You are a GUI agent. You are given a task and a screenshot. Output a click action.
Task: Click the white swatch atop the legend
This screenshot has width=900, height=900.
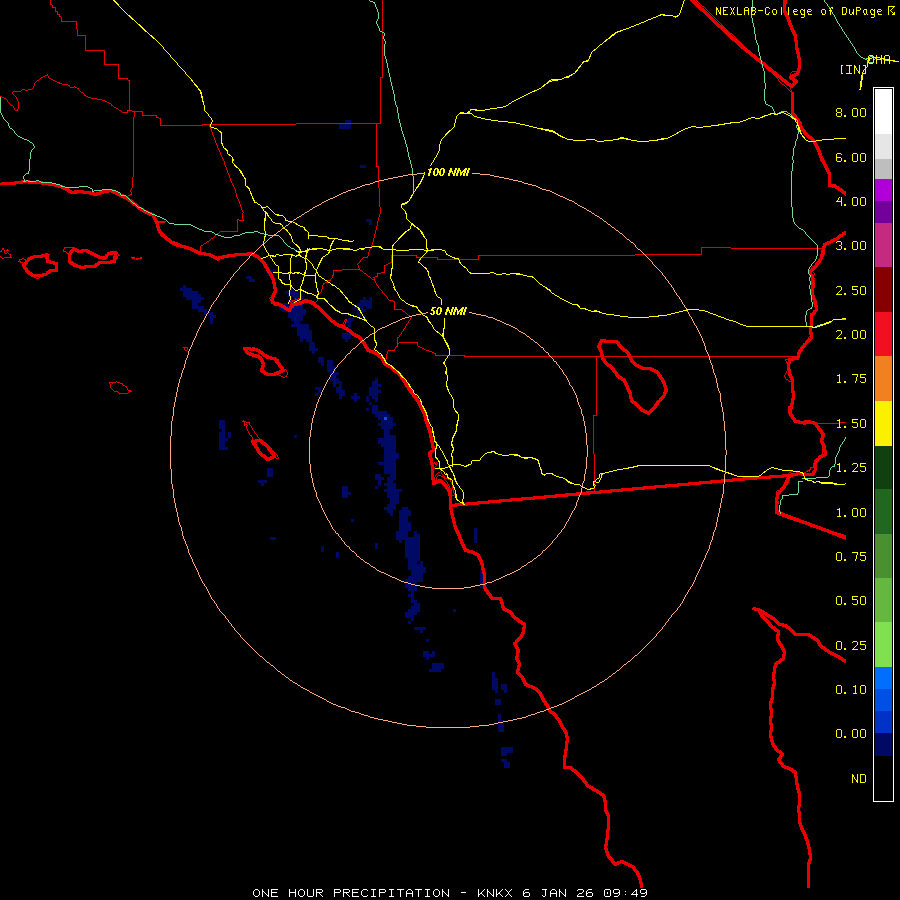pos(883,112)
